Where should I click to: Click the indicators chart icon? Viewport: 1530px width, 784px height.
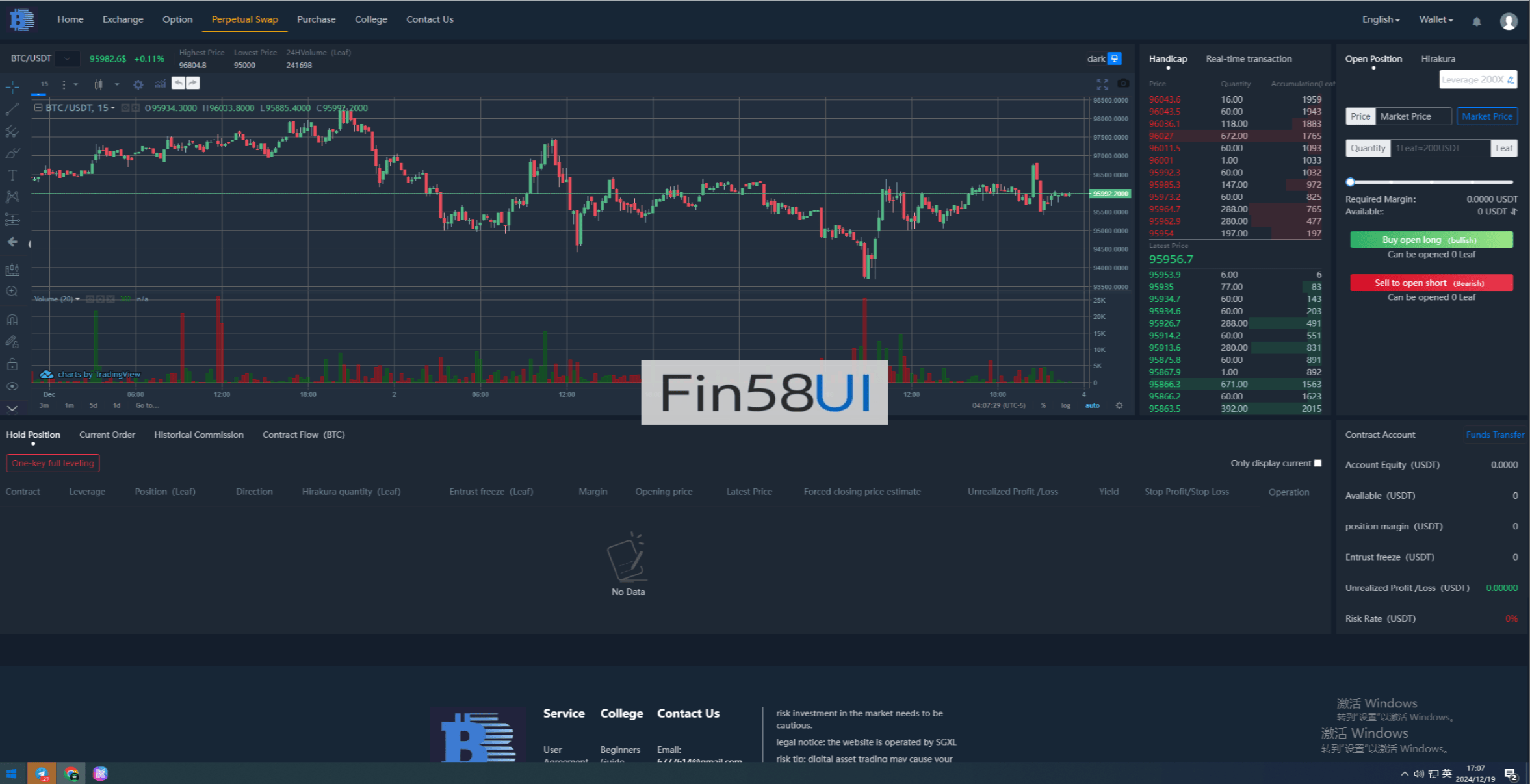tap(161, 84)
